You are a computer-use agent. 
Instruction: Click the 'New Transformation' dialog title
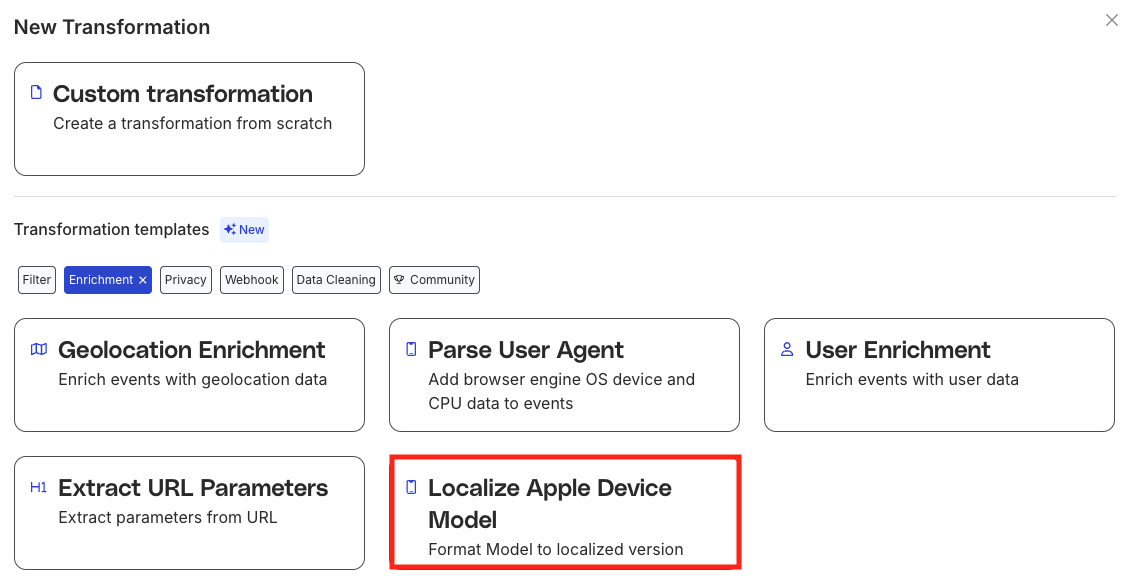click(x=112, y=27)
